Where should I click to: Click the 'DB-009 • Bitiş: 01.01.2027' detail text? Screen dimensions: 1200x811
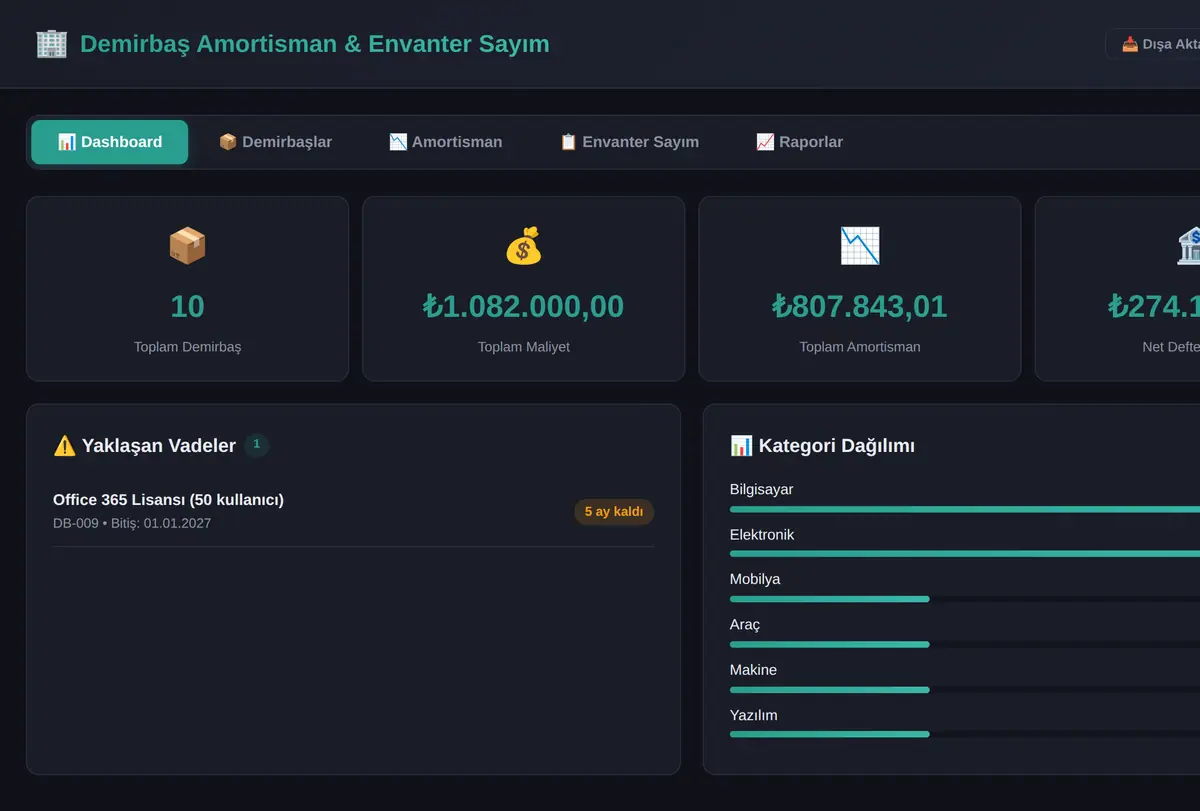click(132, 523)
